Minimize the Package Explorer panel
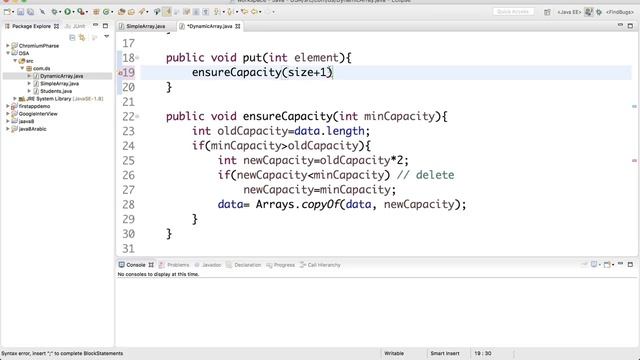Image resolution: width=640 pixels, height=360 pixels. 96,25
